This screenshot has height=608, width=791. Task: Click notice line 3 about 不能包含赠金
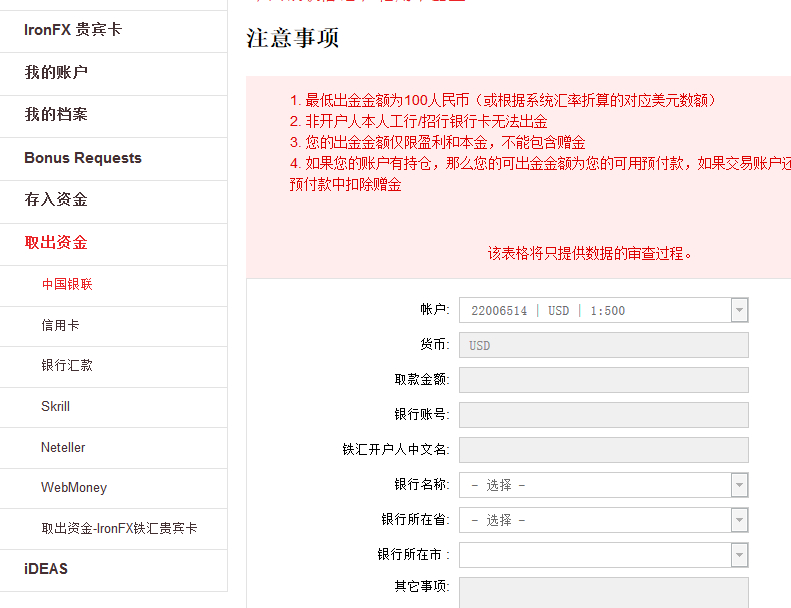click(x=437, y=142)
